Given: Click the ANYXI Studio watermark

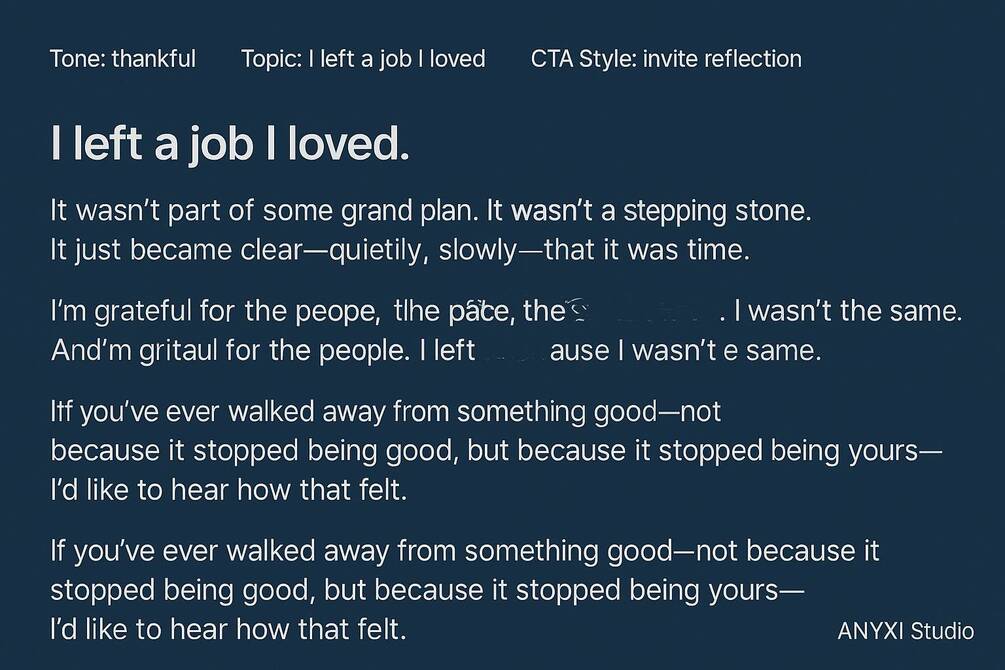Looking at the screenshot, I should tap(906, 631).
